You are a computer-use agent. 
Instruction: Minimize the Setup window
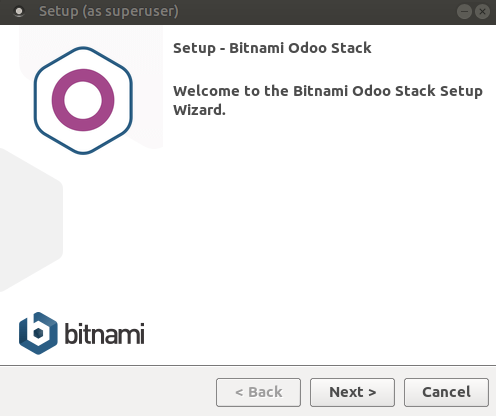pos(464,12)
